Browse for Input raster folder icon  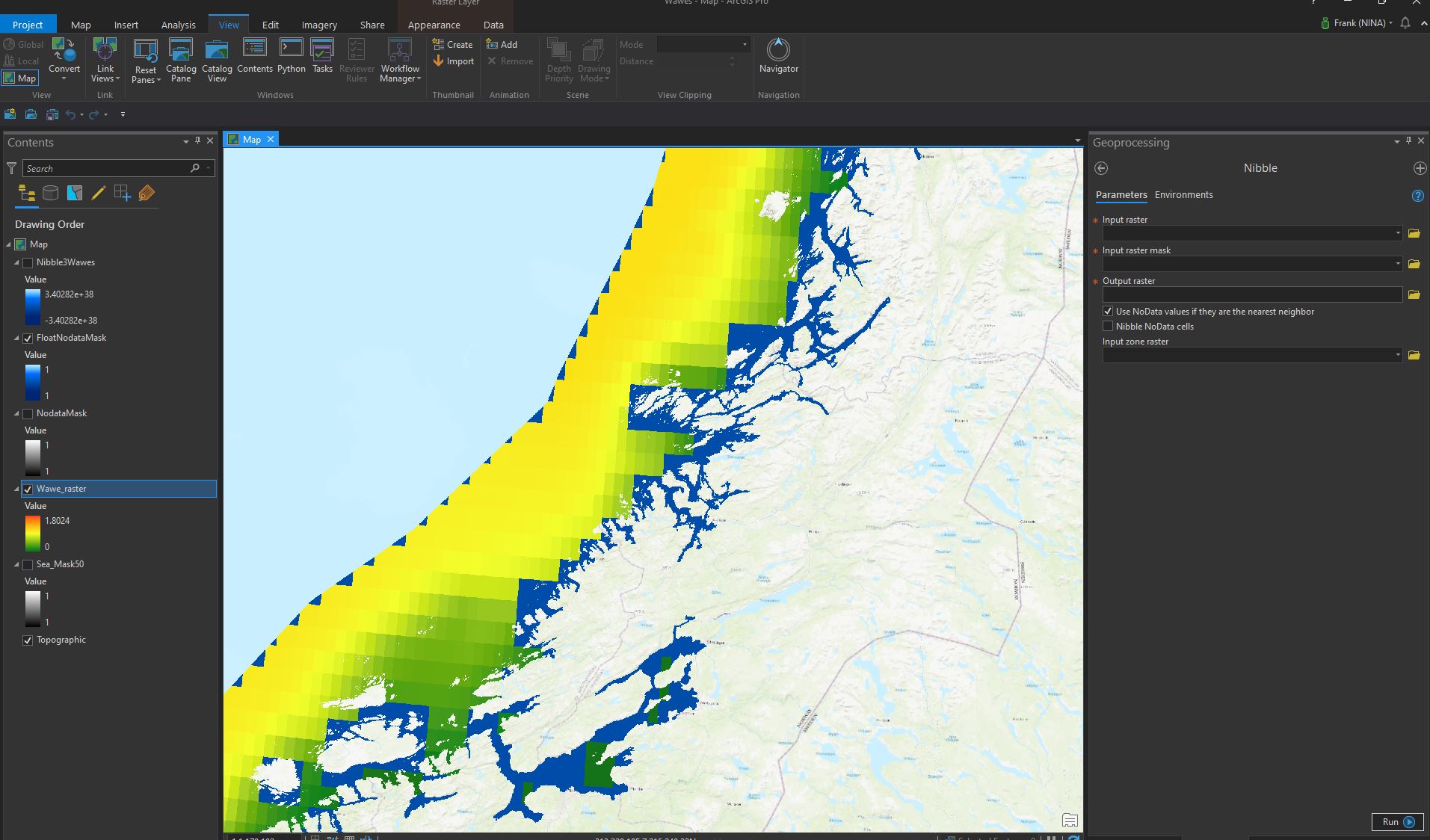pyautogui.click(x=1414, y=233)
